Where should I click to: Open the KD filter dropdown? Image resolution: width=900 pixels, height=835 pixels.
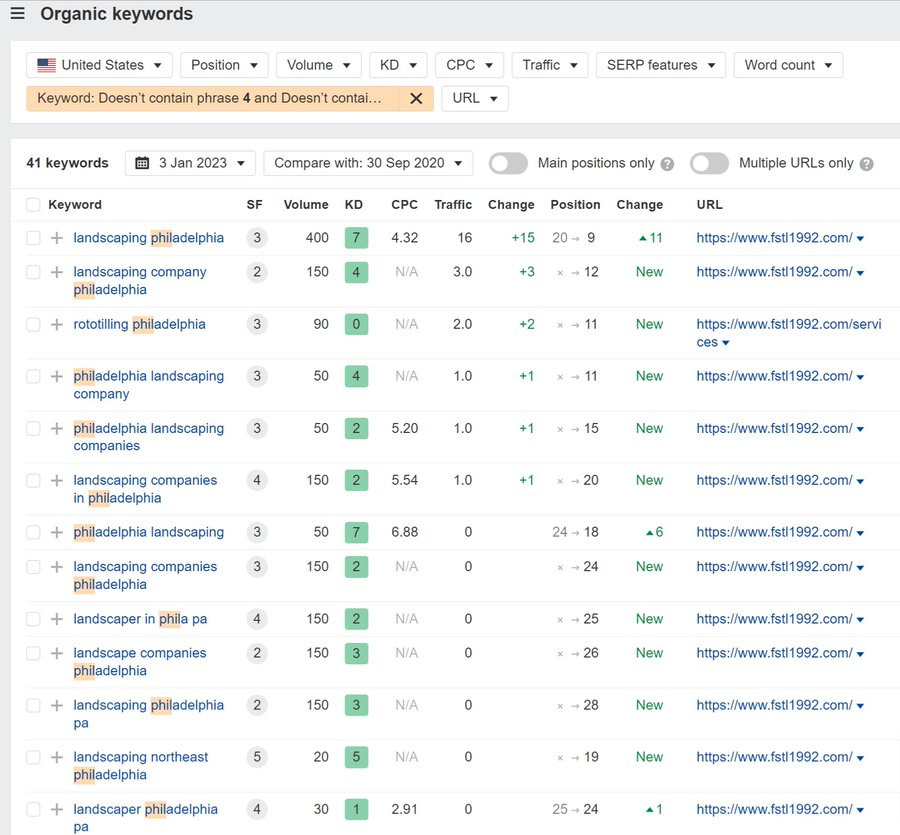point(398,64)
